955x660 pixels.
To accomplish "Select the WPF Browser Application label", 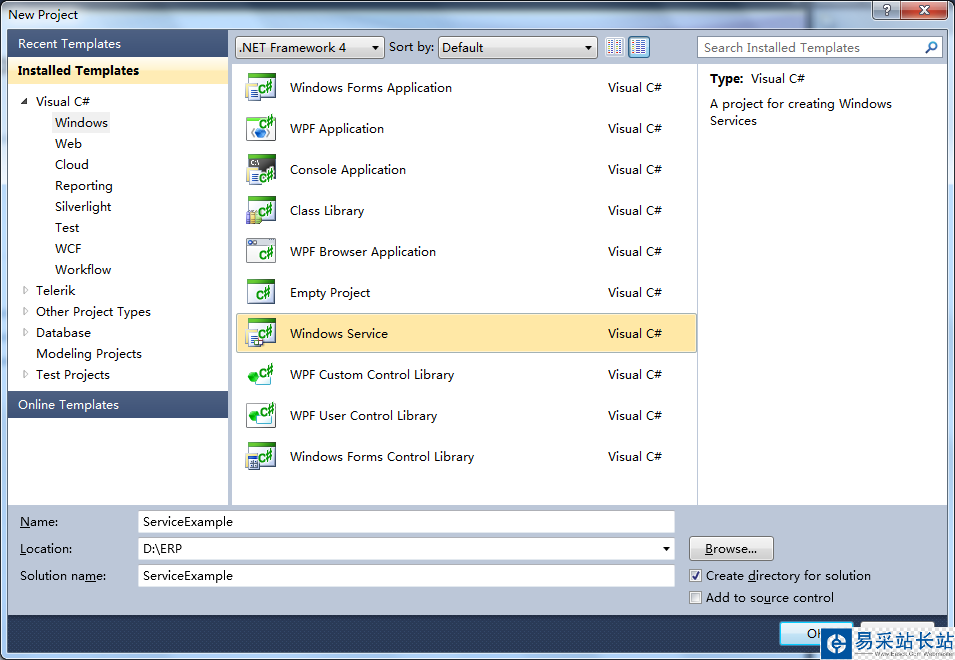I will pyautogui.click(x=362, y=251).
